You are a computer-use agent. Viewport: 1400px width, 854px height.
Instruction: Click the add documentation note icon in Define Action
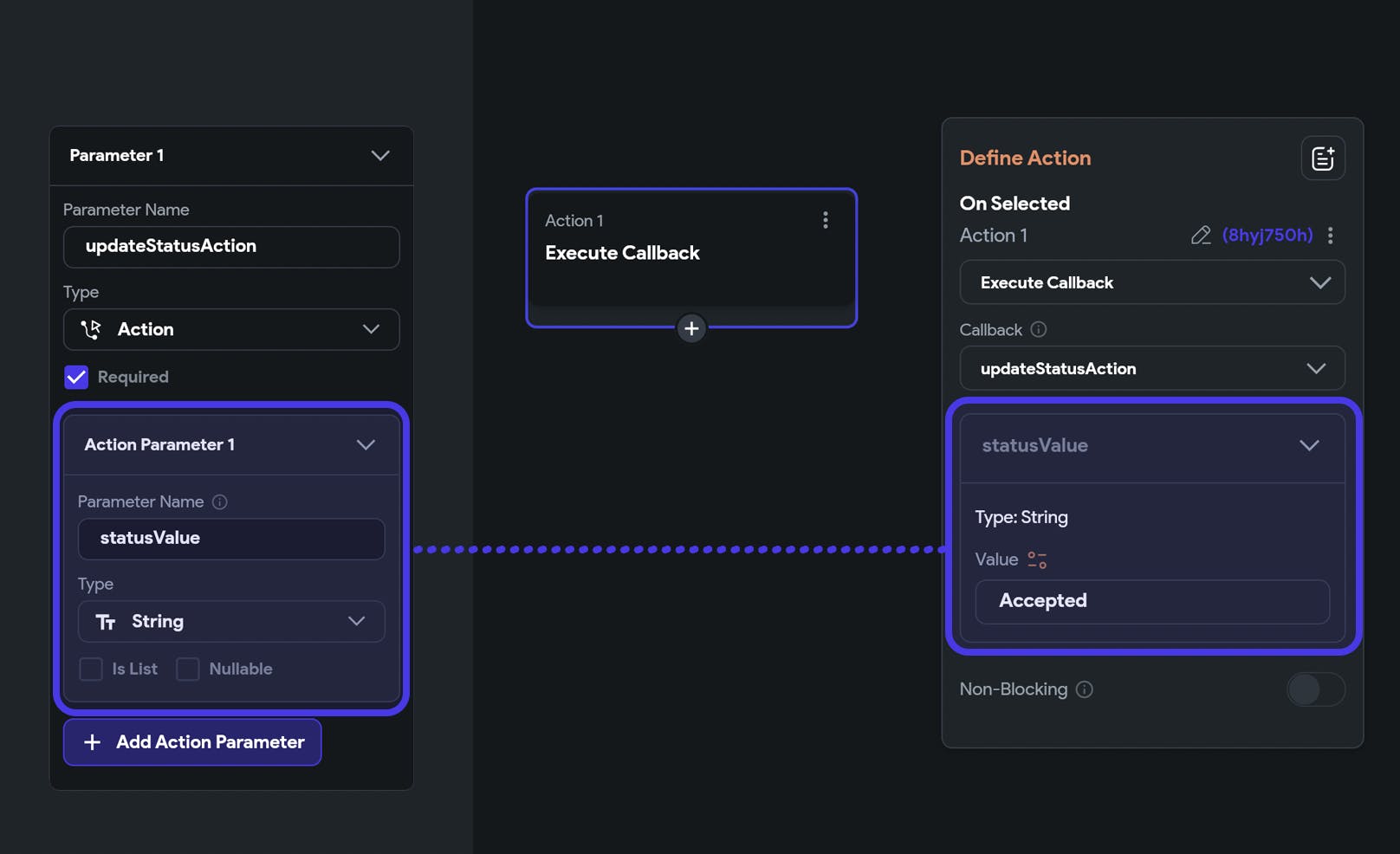(x=1322, y=158)
